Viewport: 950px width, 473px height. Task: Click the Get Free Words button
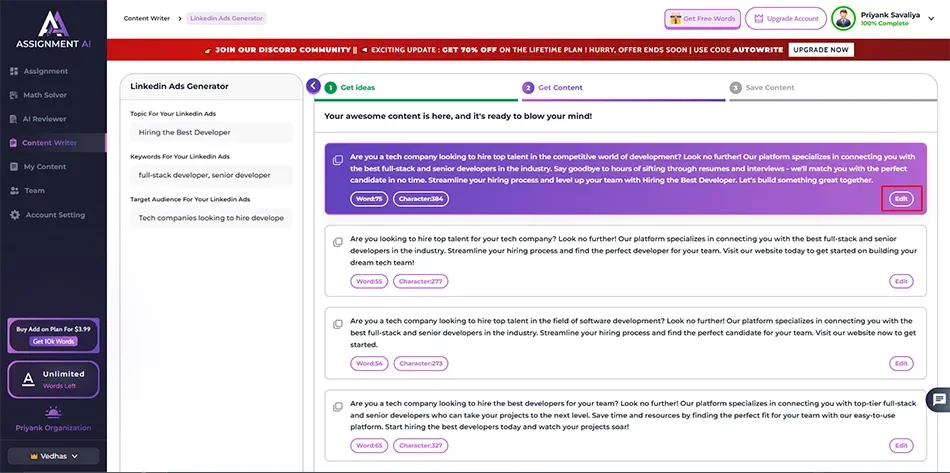pyautogui.click(x=702, y=19)
